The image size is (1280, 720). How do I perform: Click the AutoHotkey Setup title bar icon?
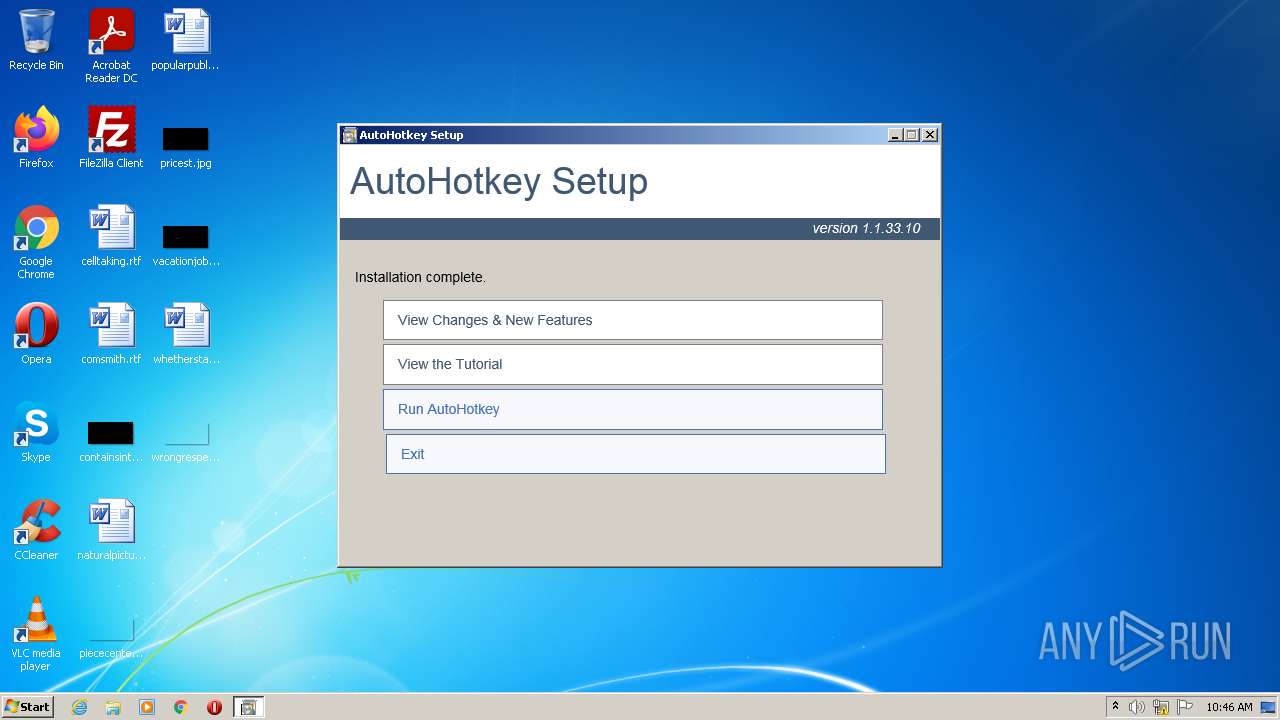(x=349, y=135)
